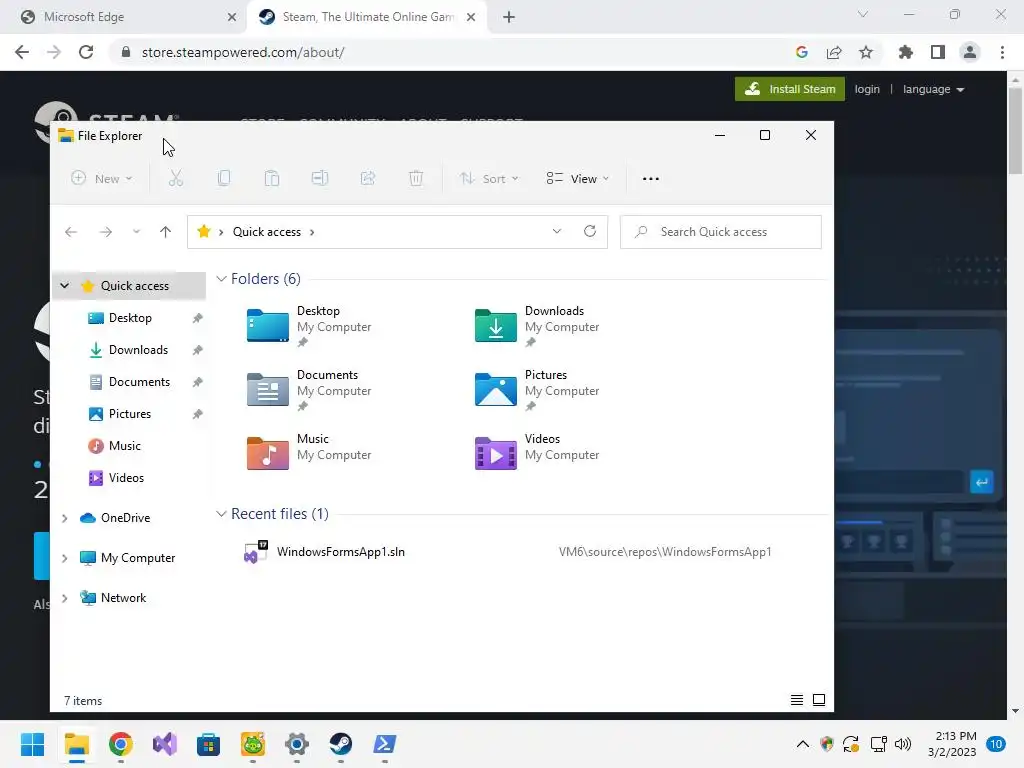Switch to details view icon in status bar
Screen dimensions: 1024x768
[797, 700]
